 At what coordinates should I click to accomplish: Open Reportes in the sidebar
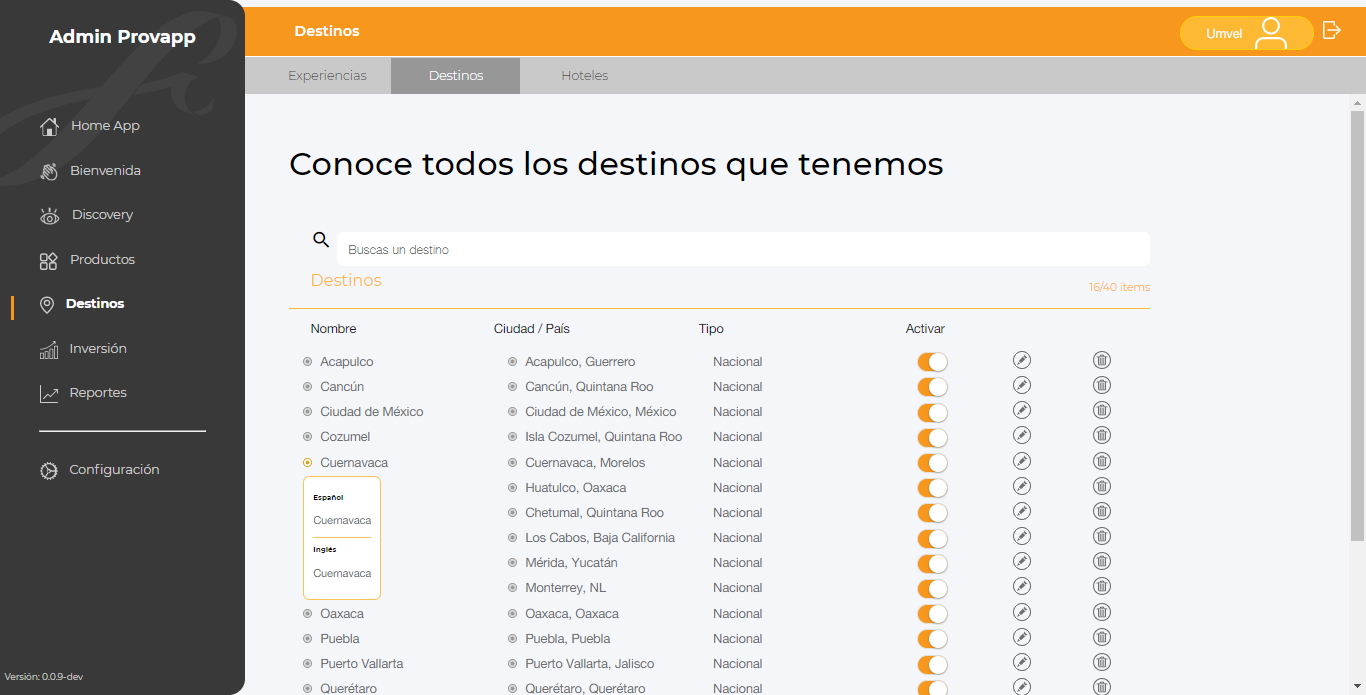[98, 393]
